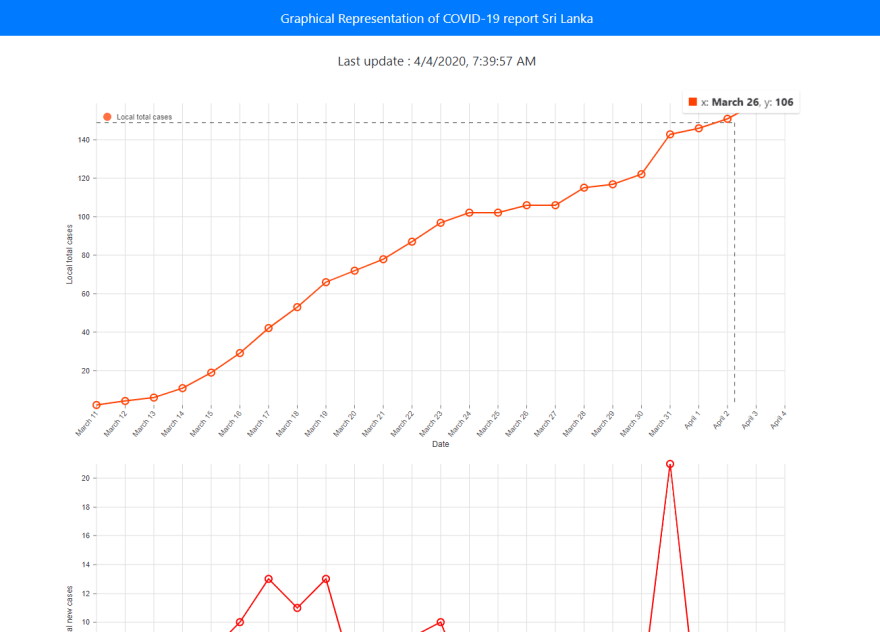Select the March 21 point on total cases chart

tap(383, 259)
